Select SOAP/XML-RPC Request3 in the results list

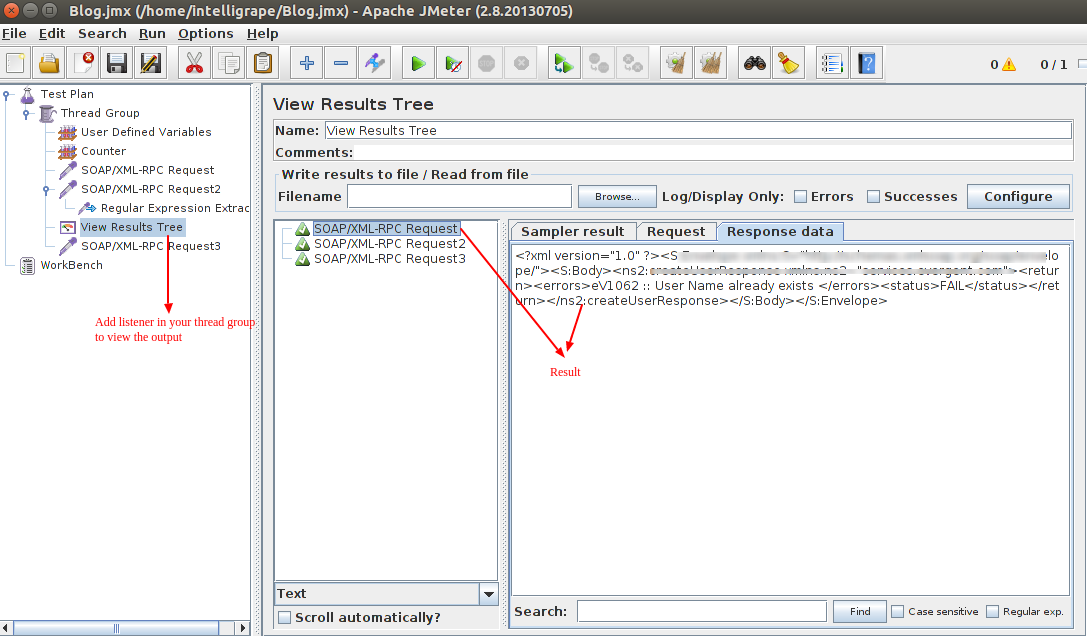click(390, 259)
